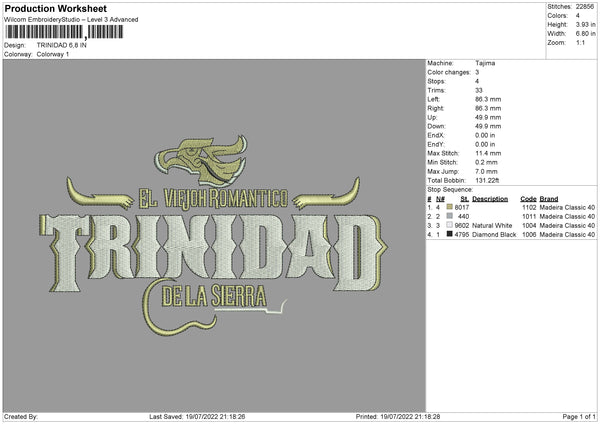Click the 'Brand' column header
This screenshot has width=600, height=424.
pos(549,199)
